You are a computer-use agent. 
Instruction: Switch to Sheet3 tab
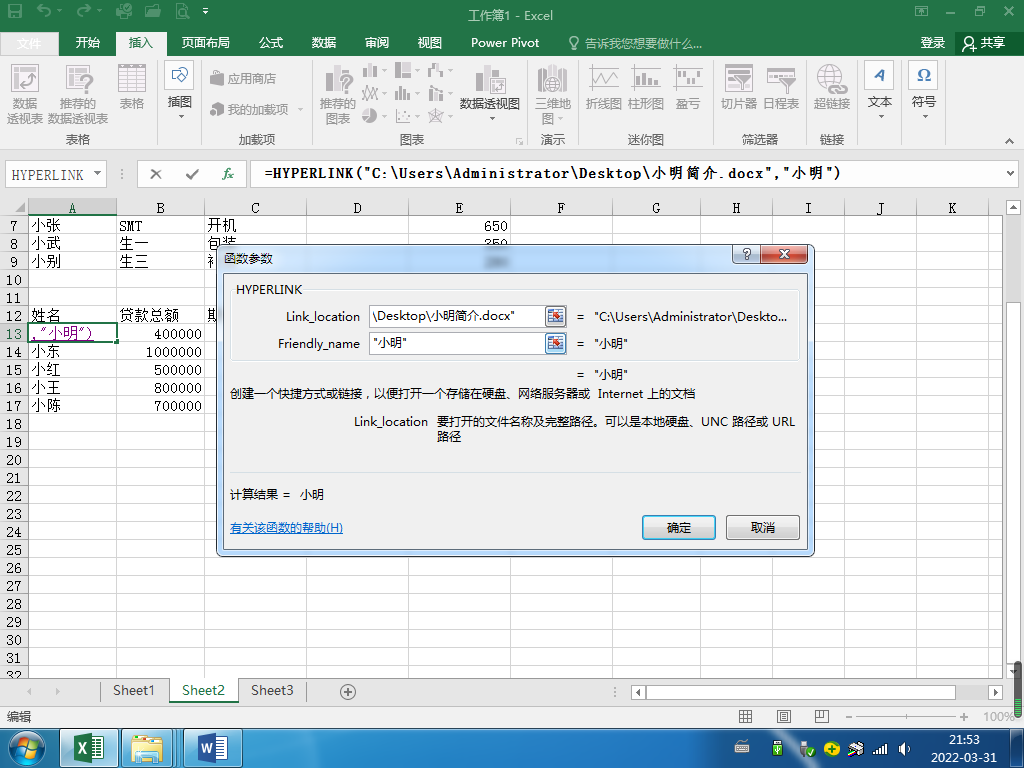coord(272,691)
